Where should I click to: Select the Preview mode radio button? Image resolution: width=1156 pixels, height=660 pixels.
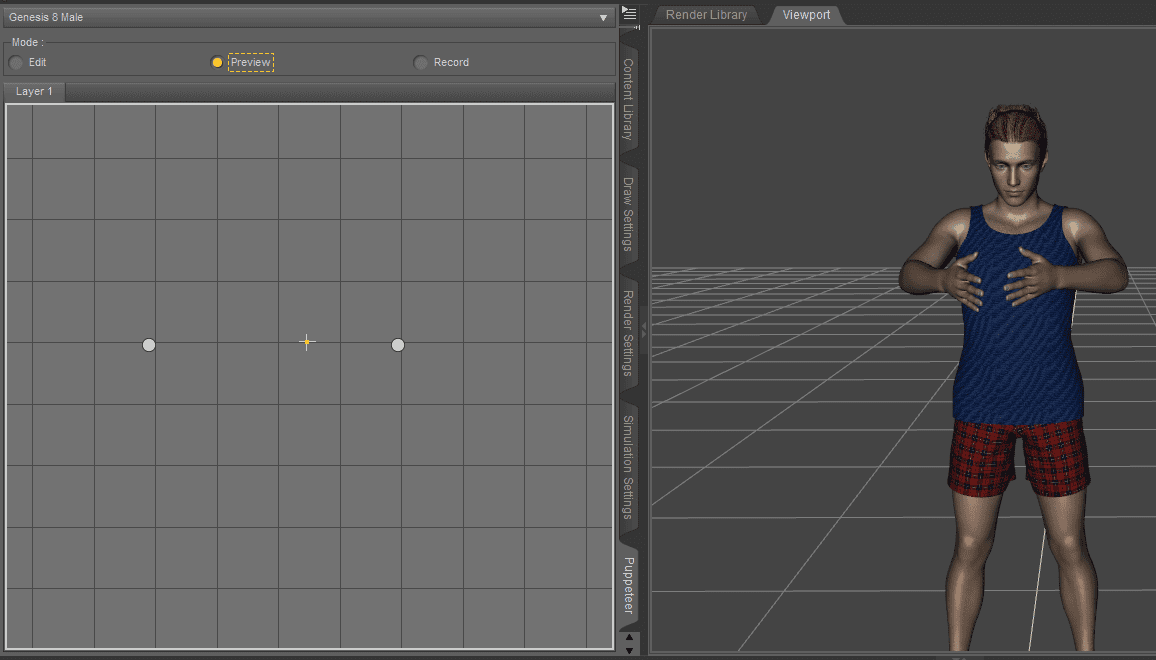217,63
